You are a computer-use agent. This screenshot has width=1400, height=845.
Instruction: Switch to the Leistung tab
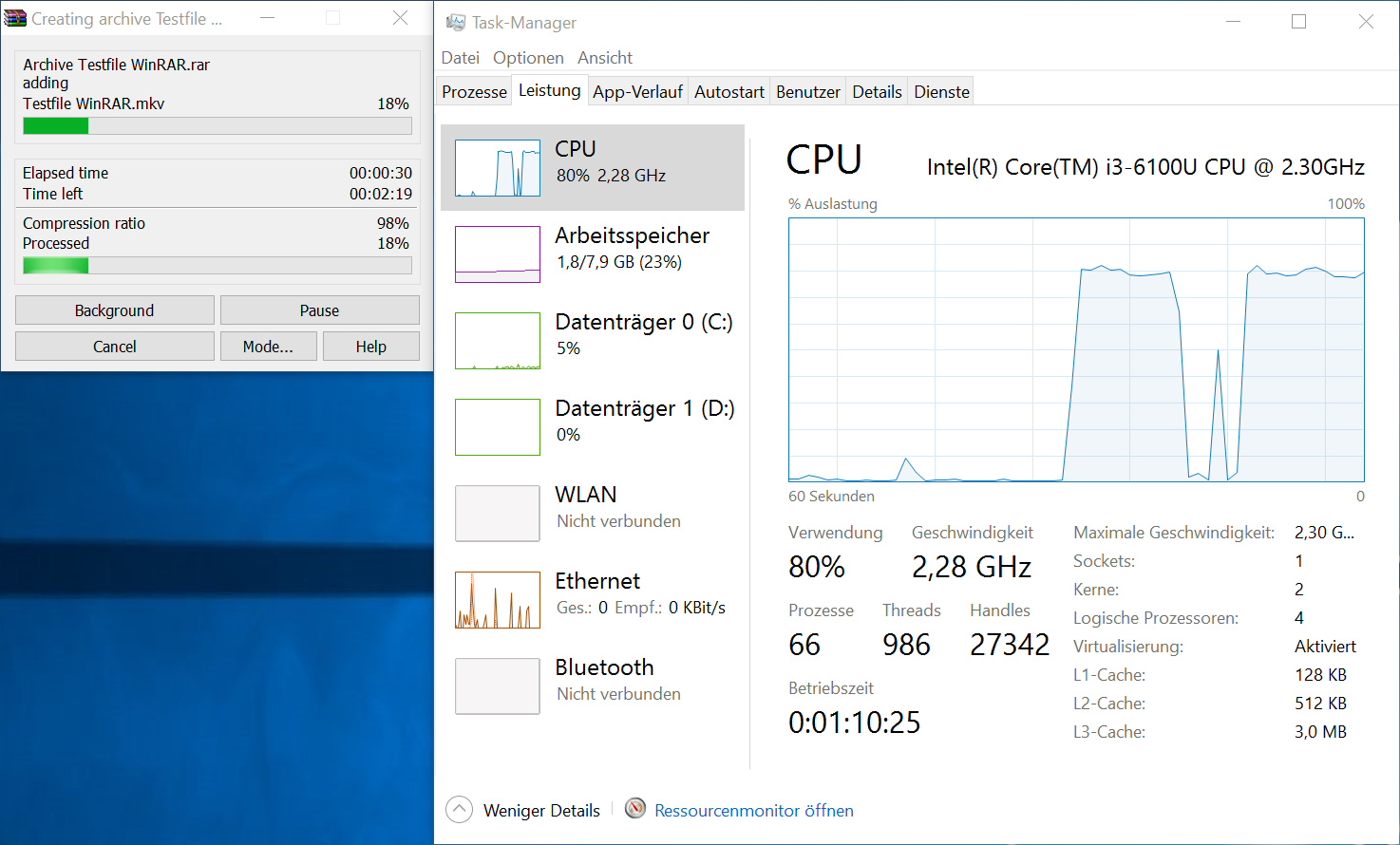pos(549,90)
